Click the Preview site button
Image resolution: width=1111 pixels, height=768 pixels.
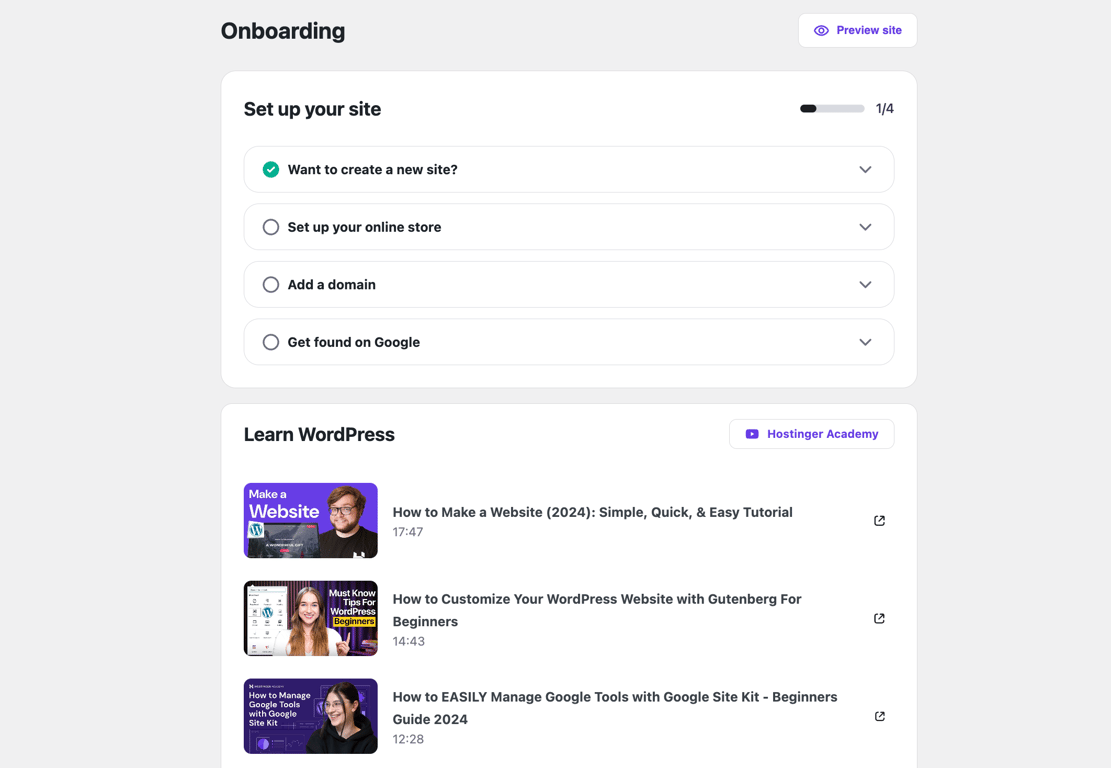click(857, 30)
